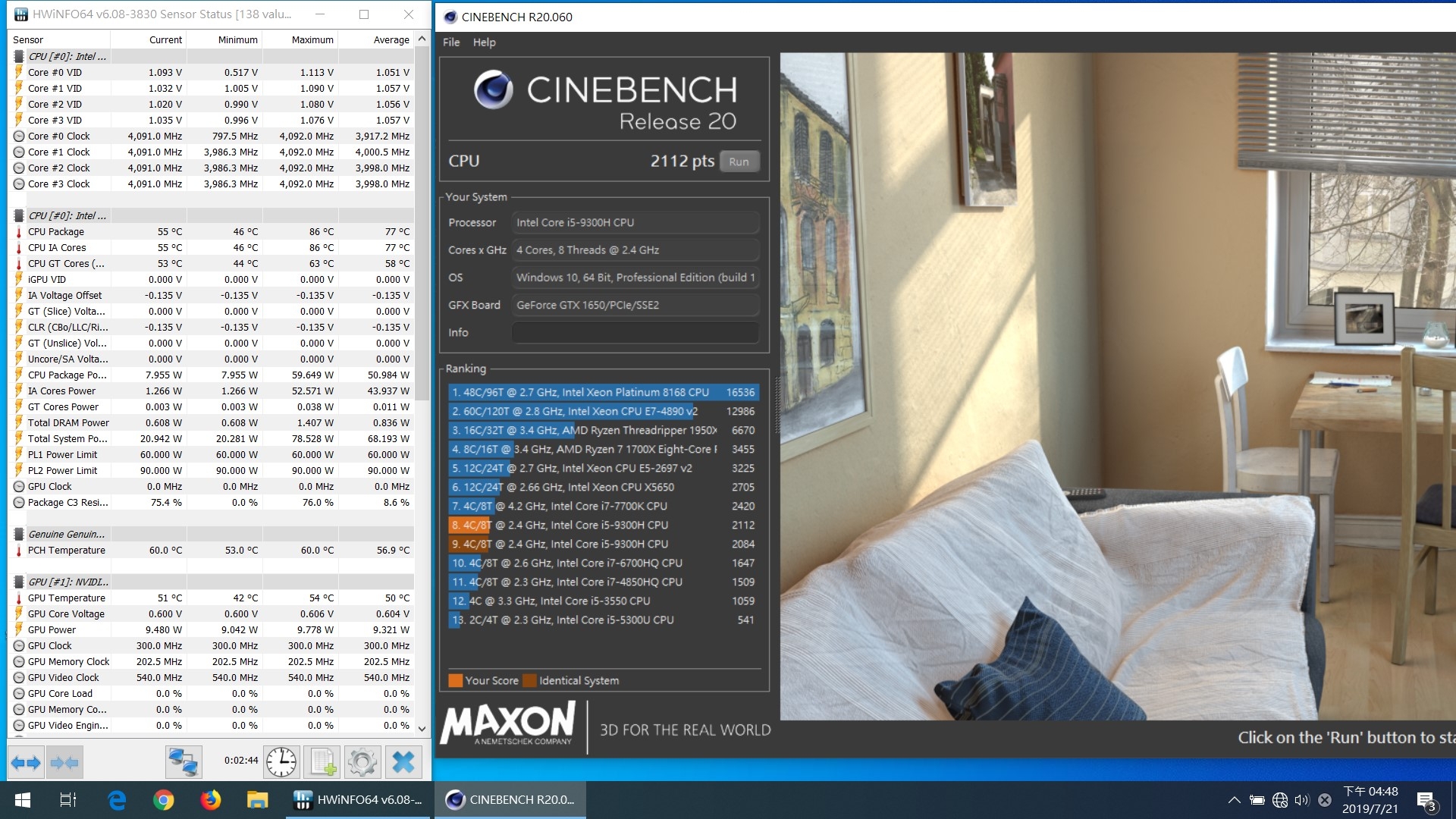The image size is (1456, 819).
Task: Click the GFX Board GeForce GTX 1650 field
Action: tap(635, 305)
